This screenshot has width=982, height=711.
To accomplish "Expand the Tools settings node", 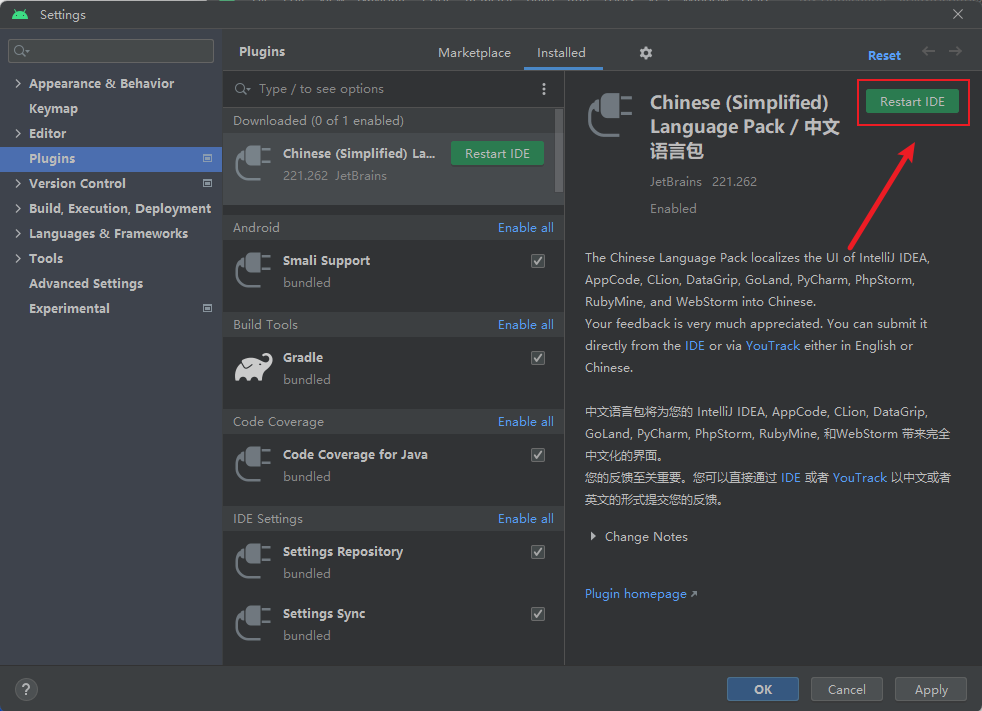I will pos(18,259).
